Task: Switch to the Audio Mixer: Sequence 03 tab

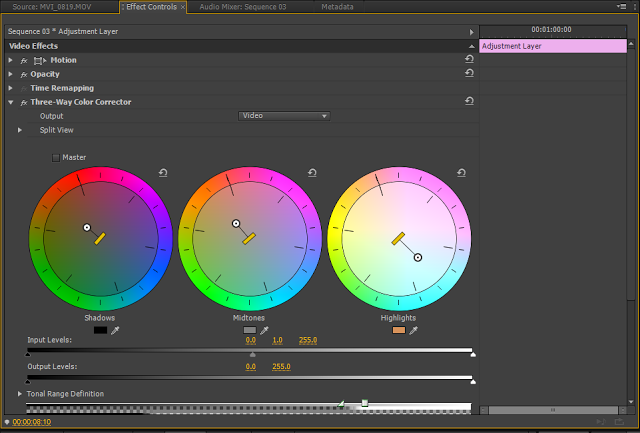Action: pos(243,7)
